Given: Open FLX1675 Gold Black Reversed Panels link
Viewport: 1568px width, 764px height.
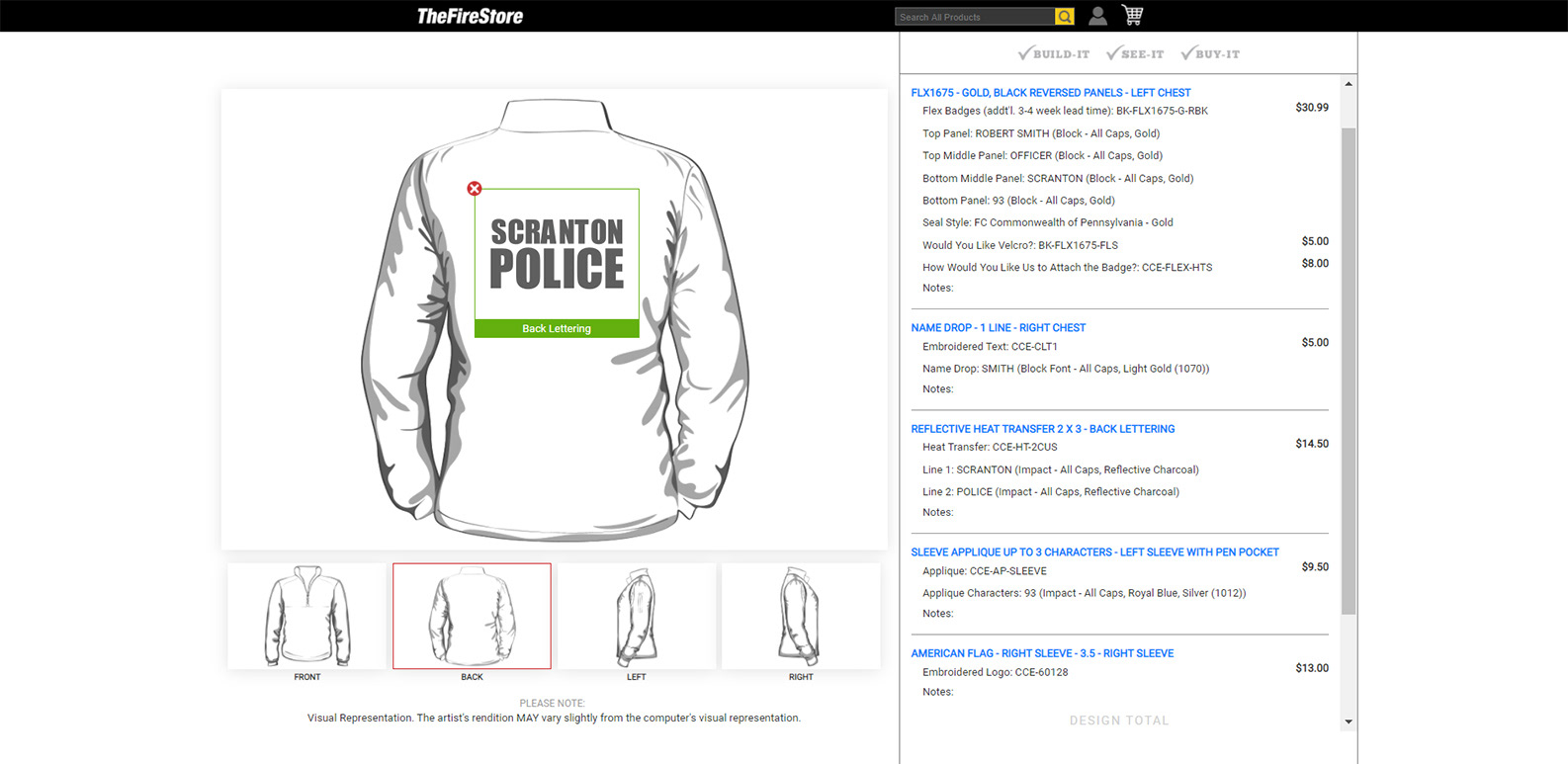Looking at the screenshot, I should 1051,93.
